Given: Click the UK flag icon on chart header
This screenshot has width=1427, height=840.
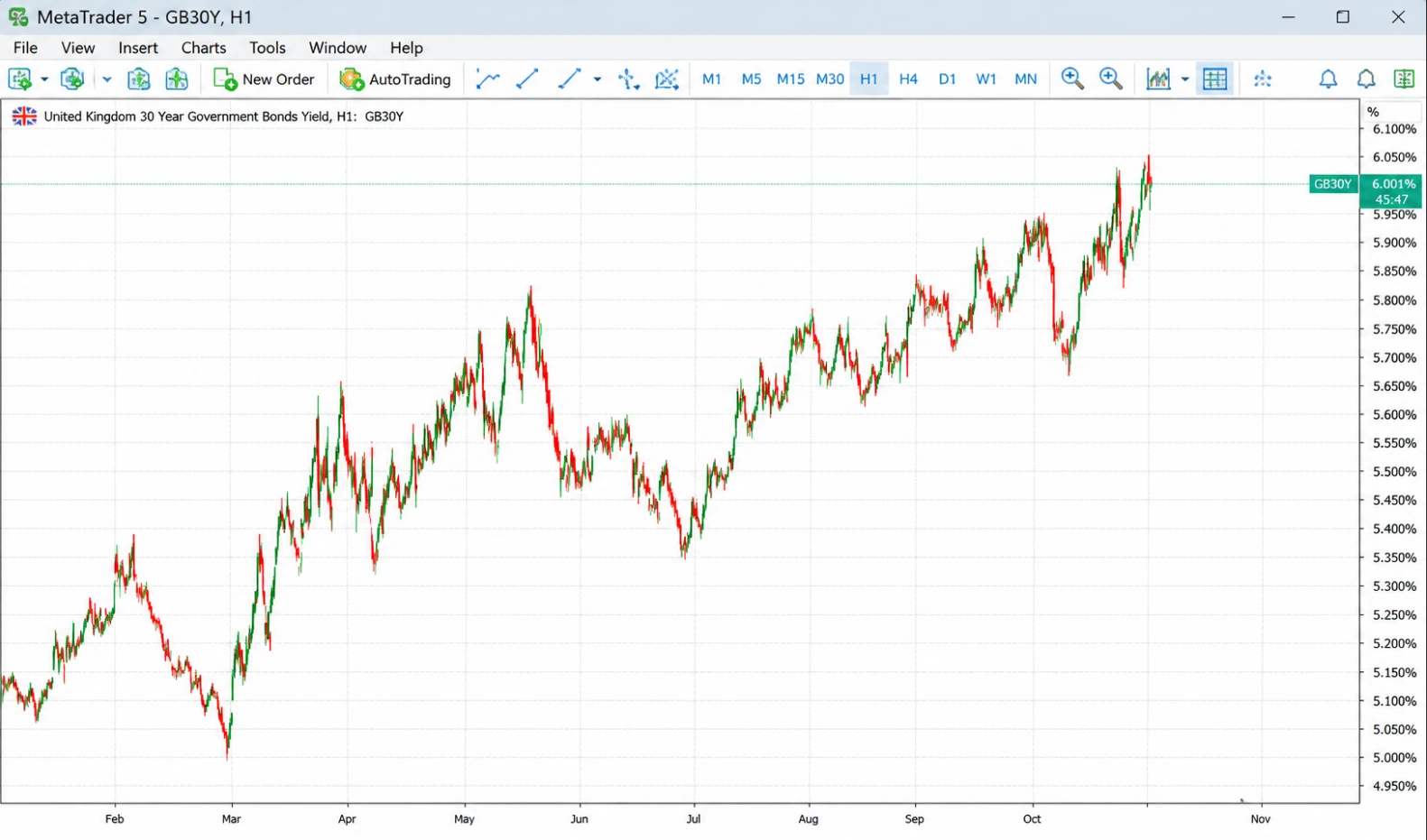Looking at the screenshot, I should click(24, 116).
